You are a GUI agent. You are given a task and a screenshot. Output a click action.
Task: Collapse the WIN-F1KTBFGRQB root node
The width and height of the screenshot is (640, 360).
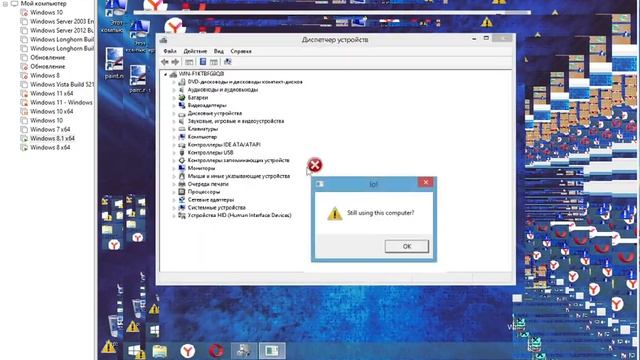tap(166, 74)
